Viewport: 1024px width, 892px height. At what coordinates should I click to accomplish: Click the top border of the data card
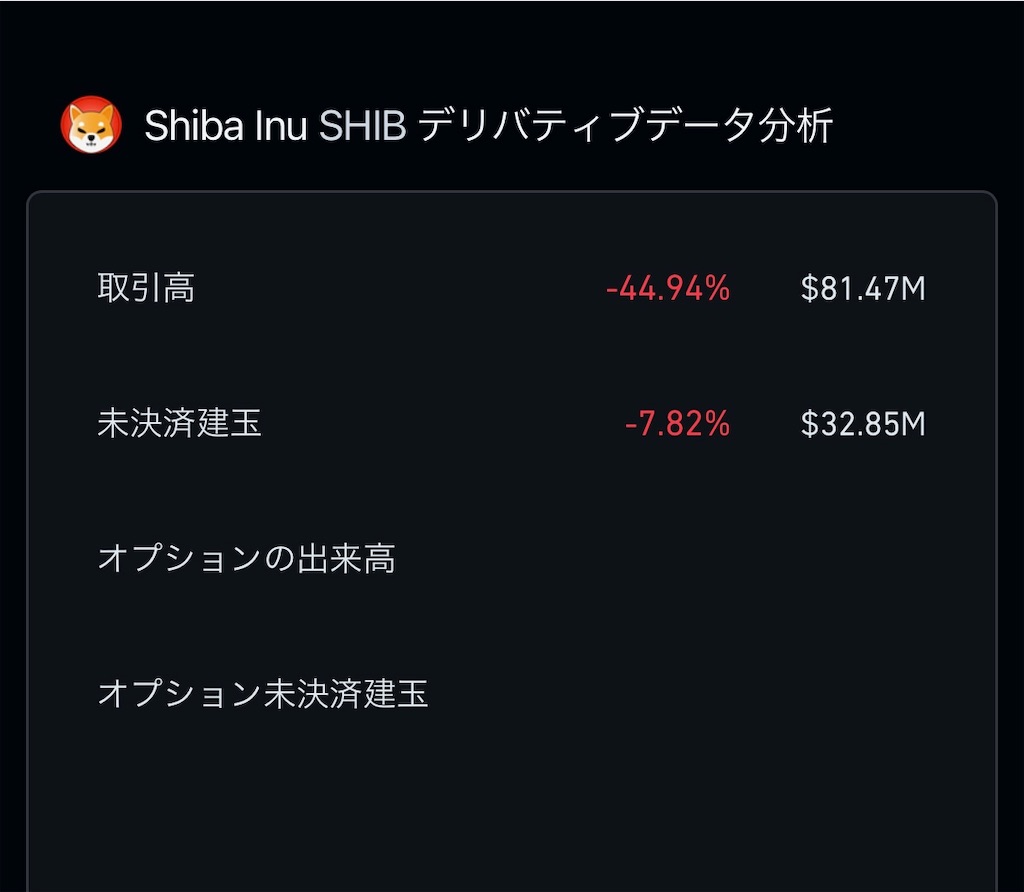pos(512,192)
